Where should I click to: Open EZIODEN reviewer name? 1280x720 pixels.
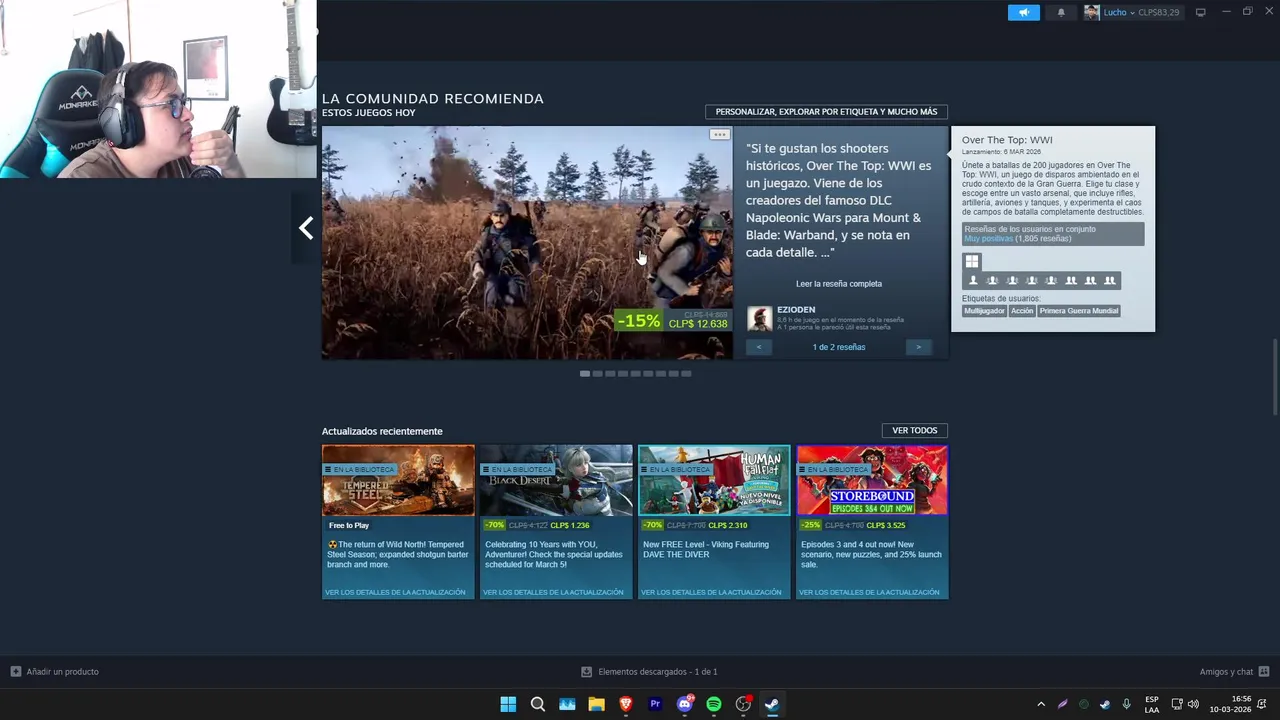(x=796, y=310)
